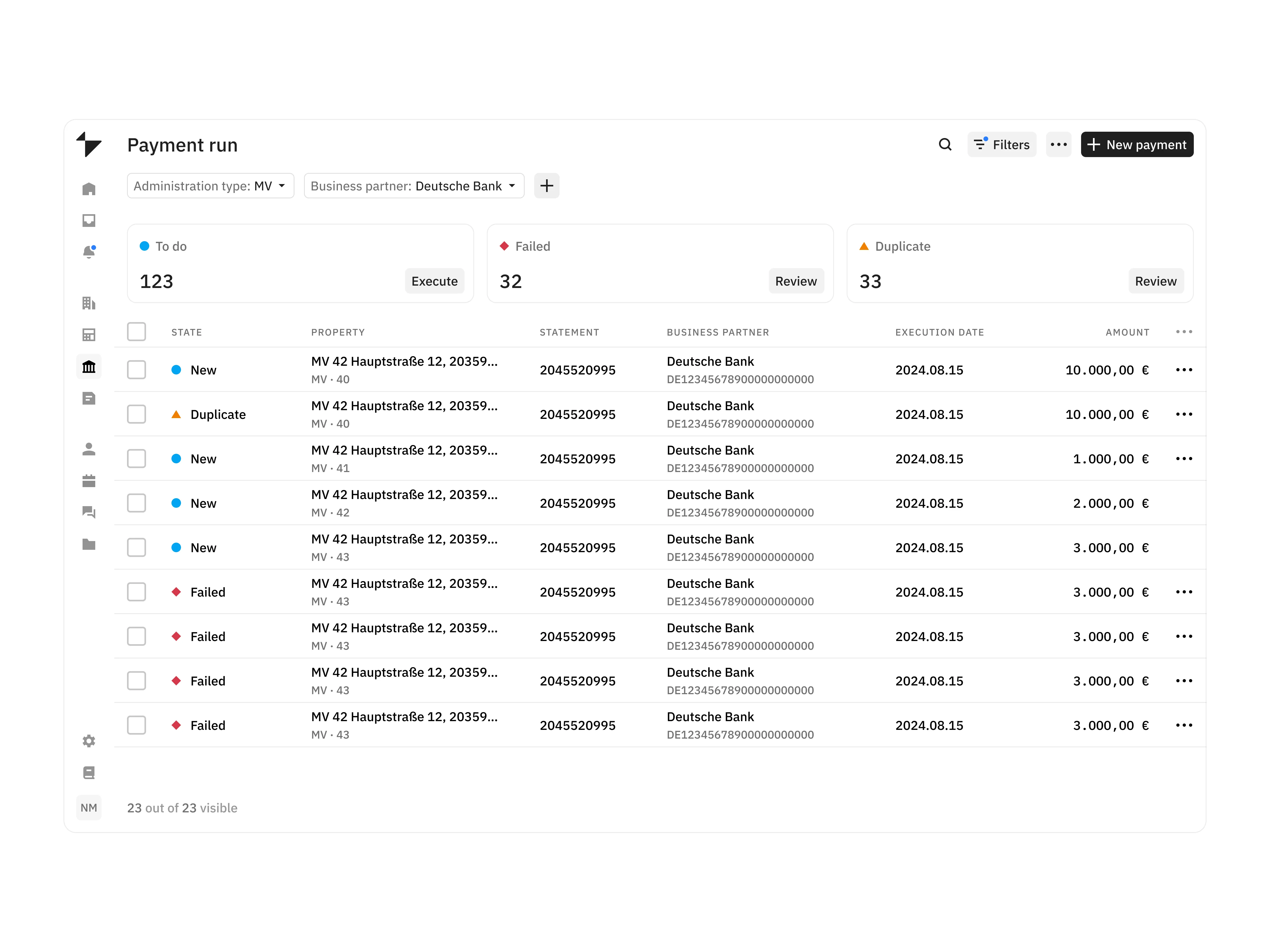Open the person contacts icon in sidebar
1270x952 pixels.
tap(89, 449)
